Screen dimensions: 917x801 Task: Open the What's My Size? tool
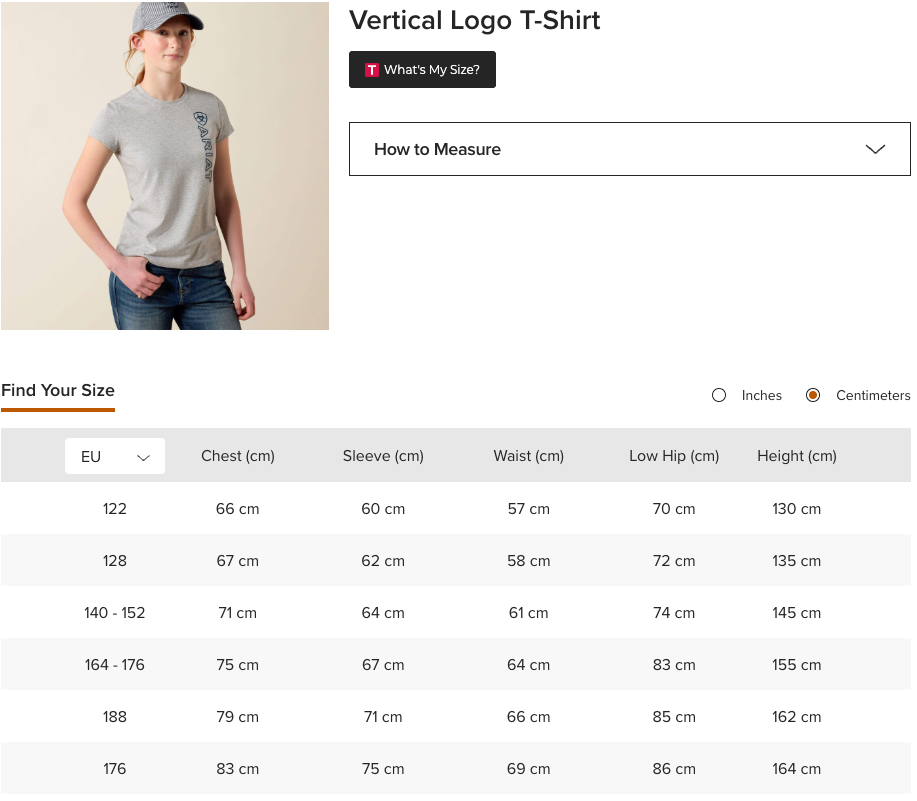coord(422,70)
